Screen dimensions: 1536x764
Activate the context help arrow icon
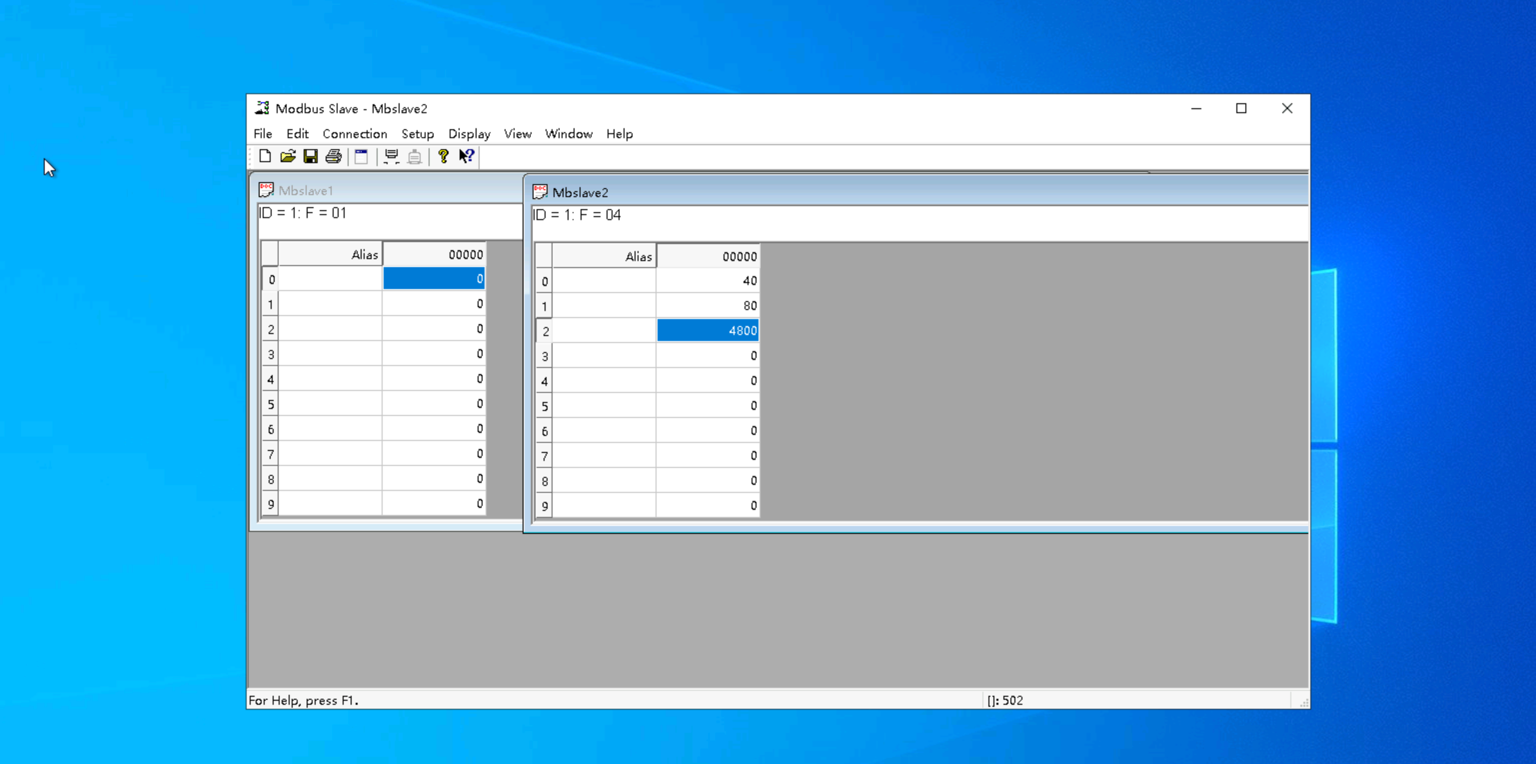tap(466, 156)
